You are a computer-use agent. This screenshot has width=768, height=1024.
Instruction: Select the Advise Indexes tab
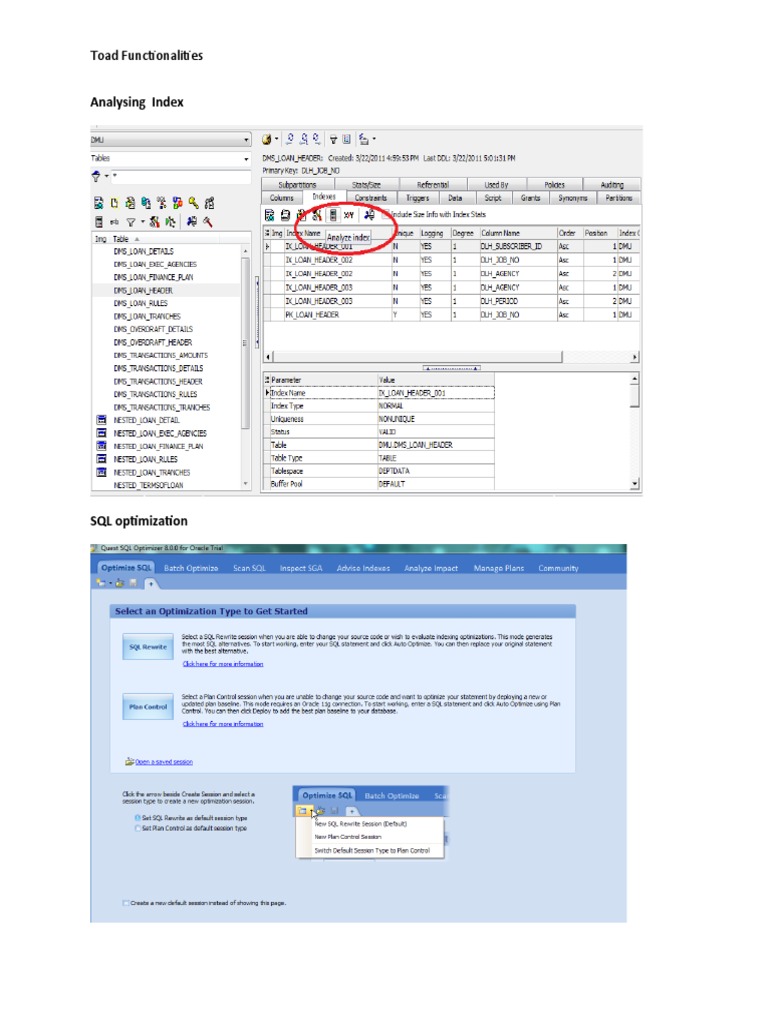363,568
